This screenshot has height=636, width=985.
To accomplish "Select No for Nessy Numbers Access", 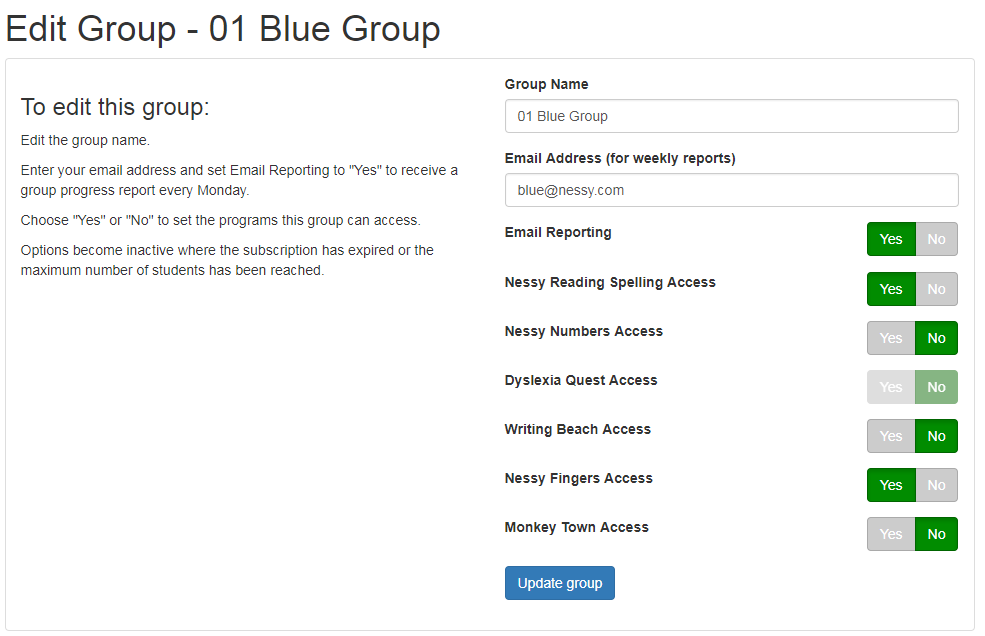I will pyautogui.click(x=936, y=338).
